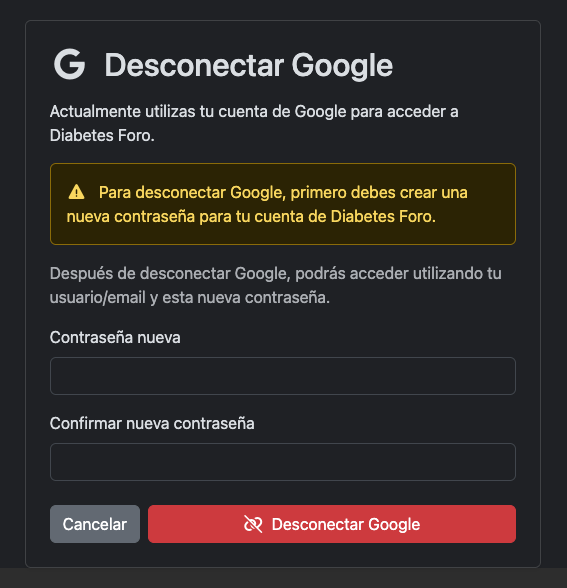Focus the Contraseña nueva input field
The width and height of the screenshot is (567, 588).
tap(283, 376)
